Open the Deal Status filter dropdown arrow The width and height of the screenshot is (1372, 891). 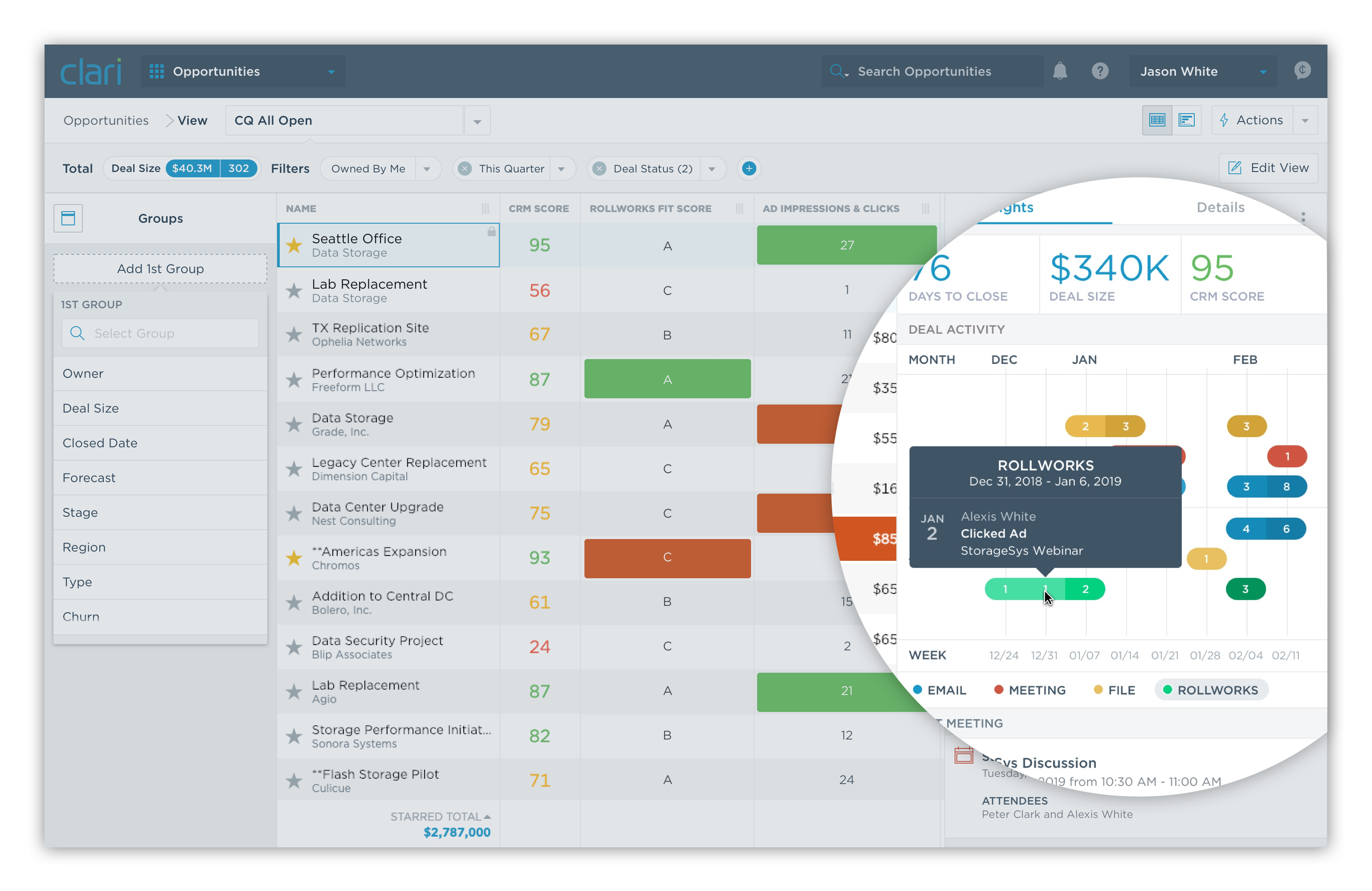click(712, 168)
